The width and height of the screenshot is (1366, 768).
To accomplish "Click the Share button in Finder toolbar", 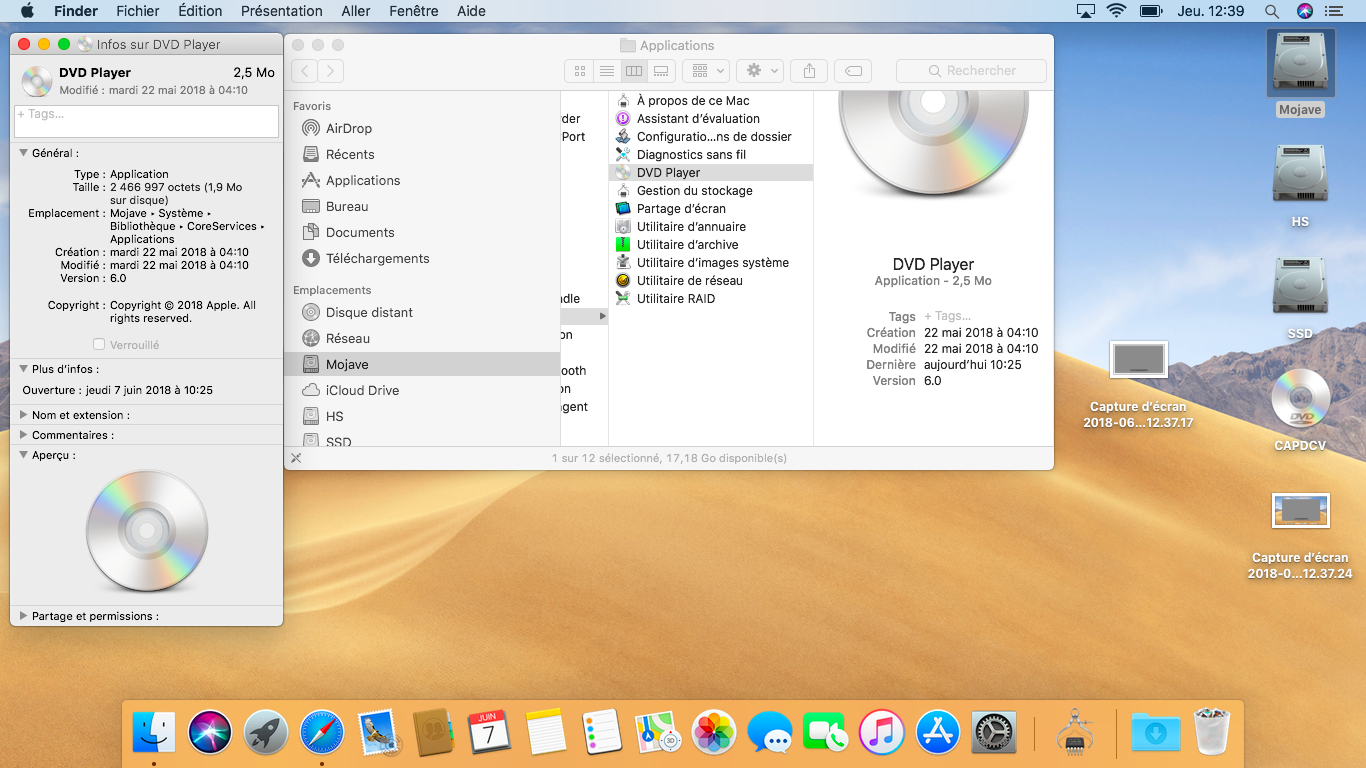I will (809, 71).
